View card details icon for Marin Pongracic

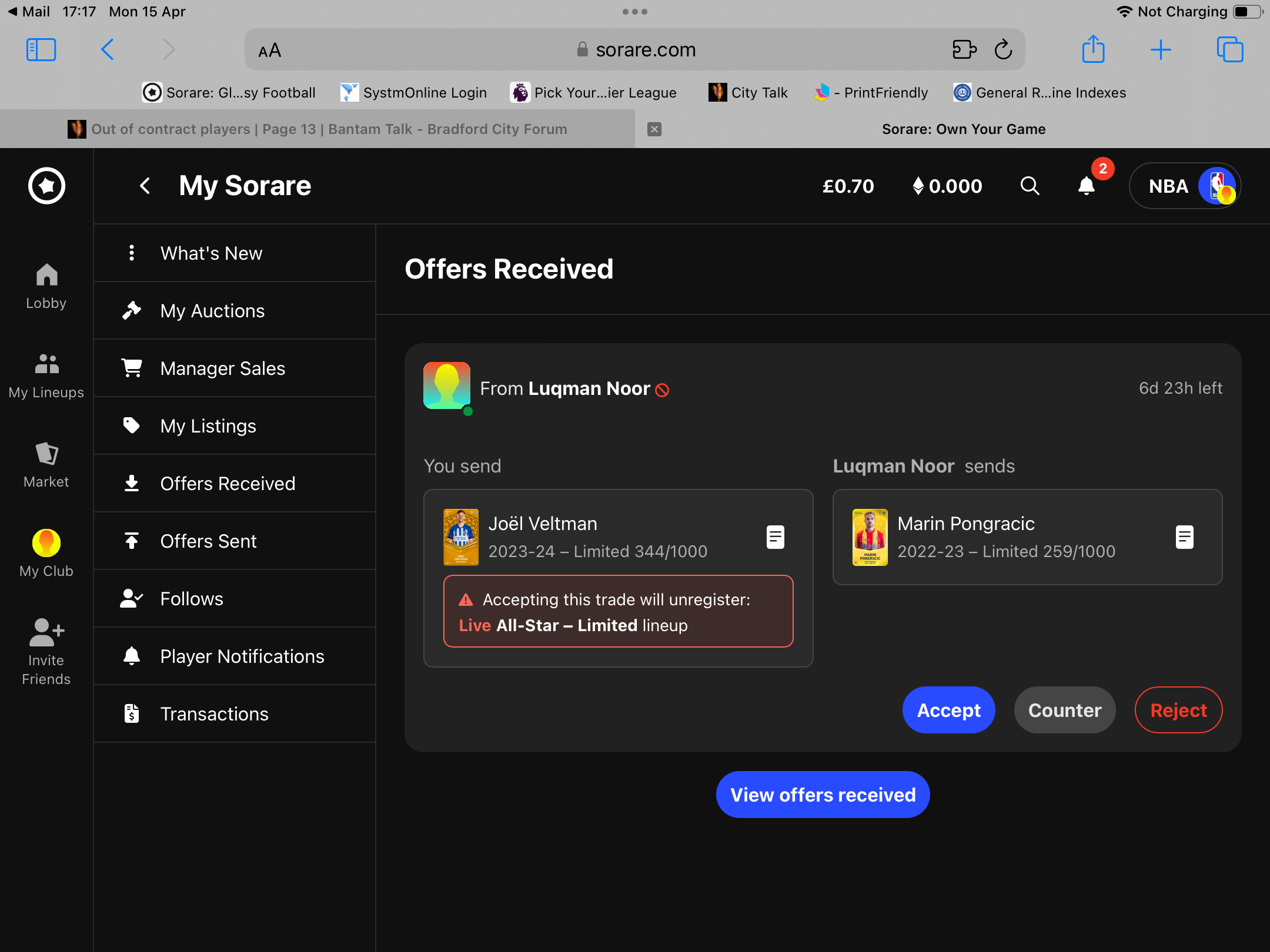tap(1185, 537)
